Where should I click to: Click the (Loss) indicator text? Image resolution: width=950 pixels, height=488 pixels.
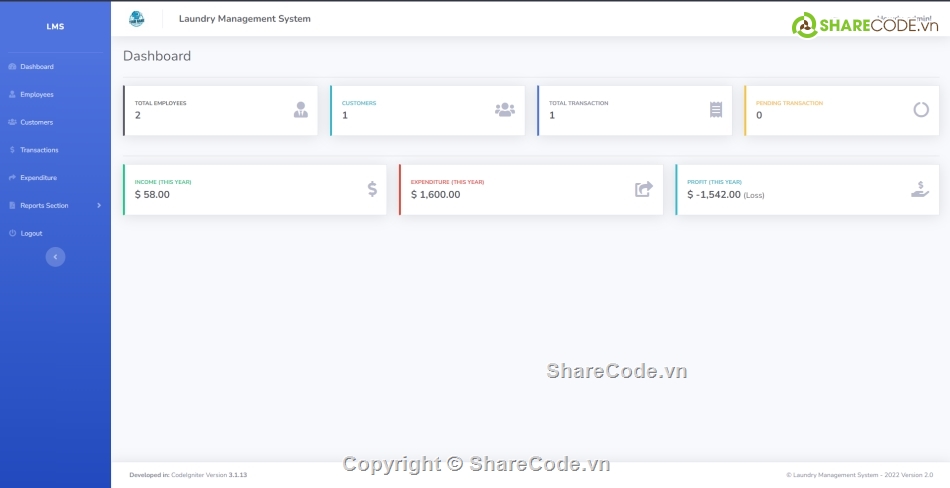754,195
